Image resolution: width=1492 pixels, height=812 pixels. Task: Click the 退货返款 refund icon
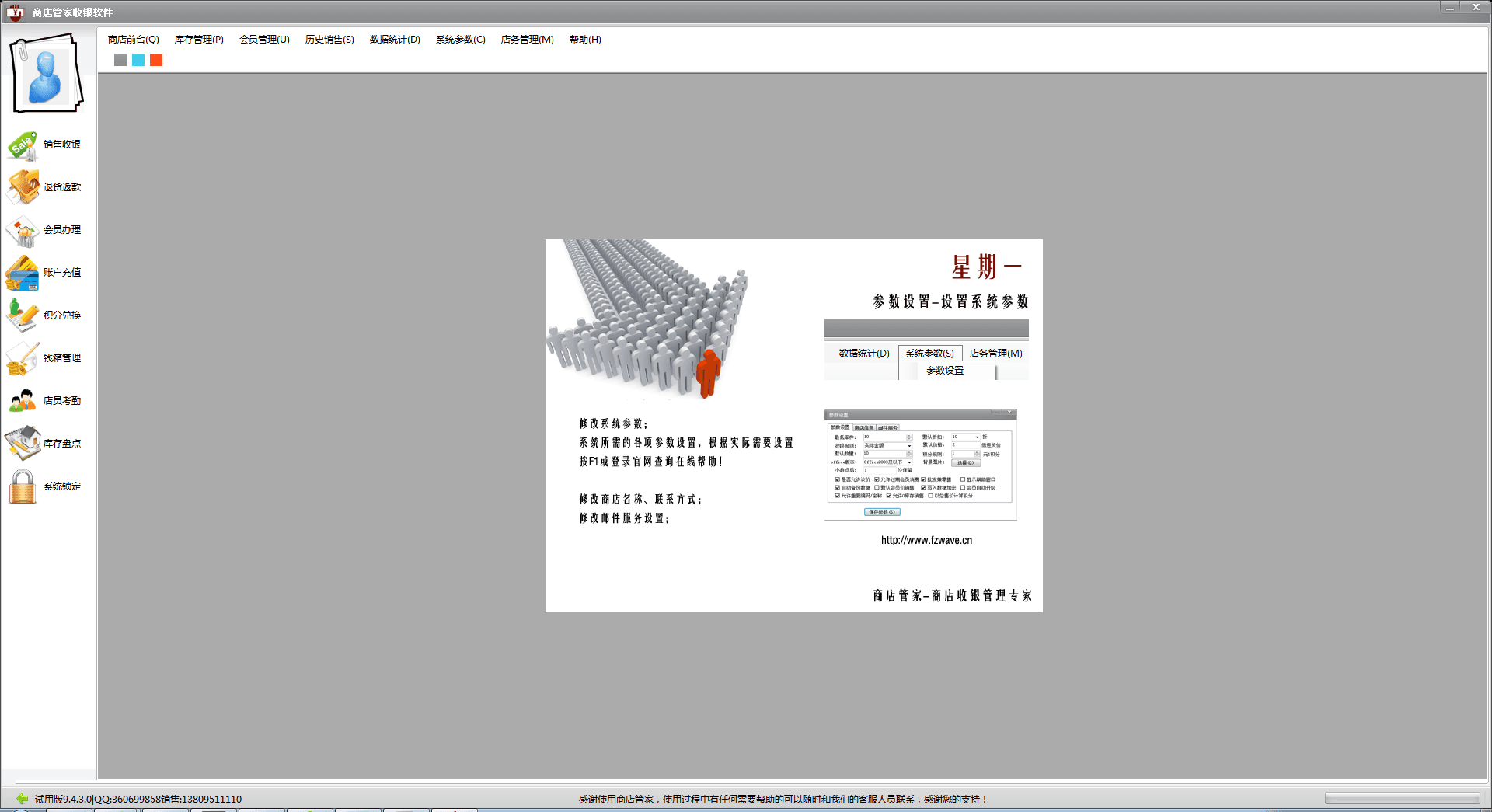(23, 187)
